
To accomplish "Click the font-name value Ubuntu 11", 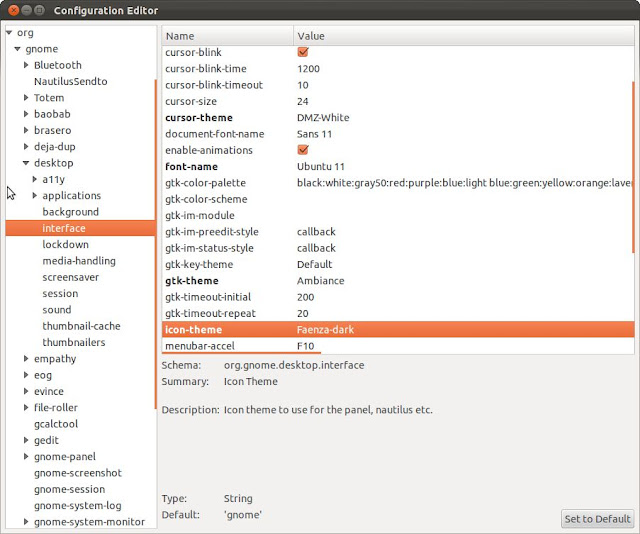I will click(321, 167).
